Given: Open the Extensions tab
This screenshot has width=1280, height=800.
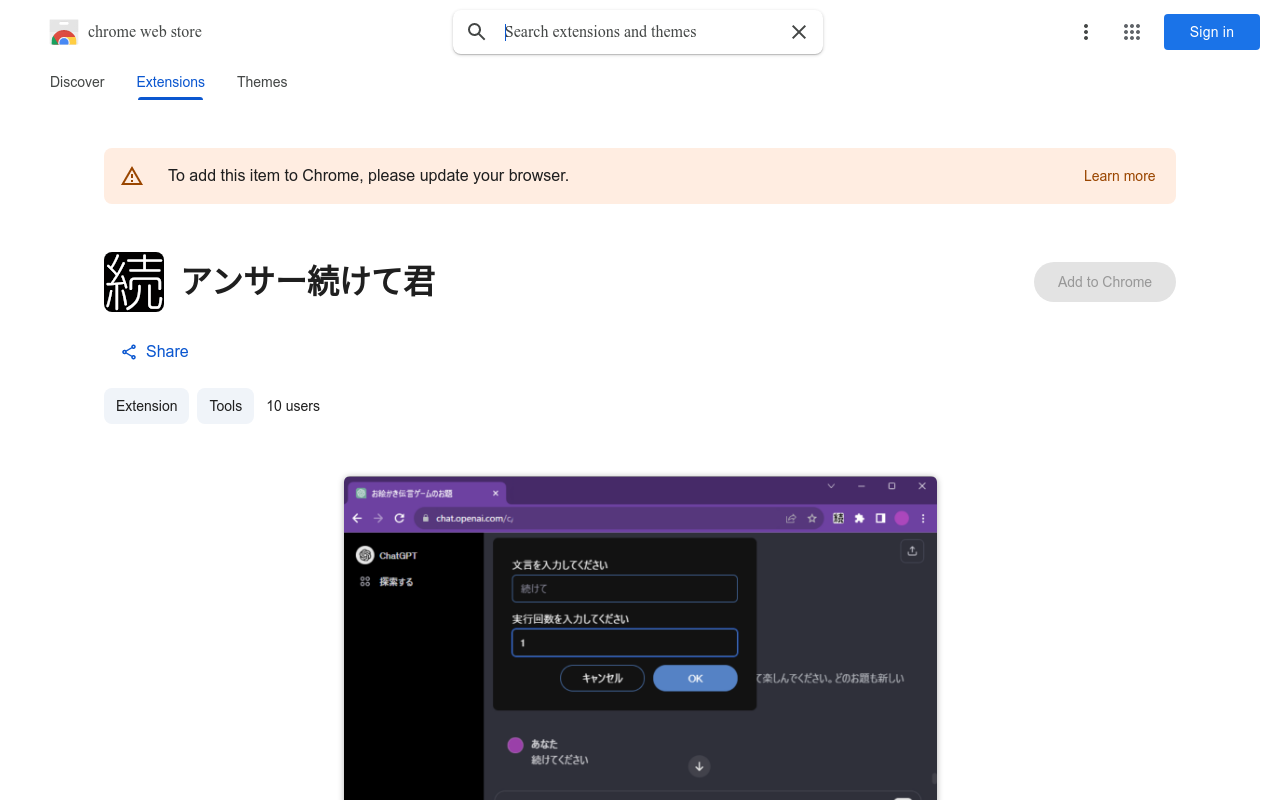Looking at the screenshot, I should tap(170, 82).
